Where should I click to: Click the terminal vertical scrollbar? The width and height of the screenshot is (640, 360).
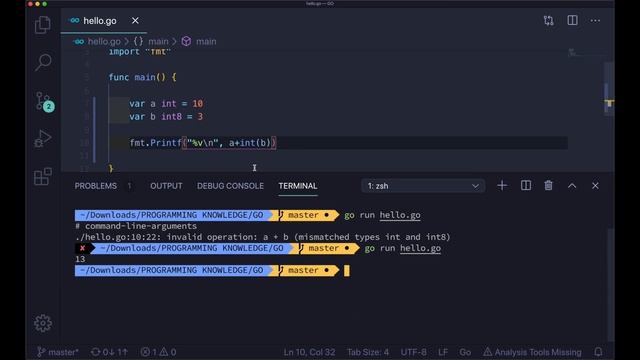(611, 284)
